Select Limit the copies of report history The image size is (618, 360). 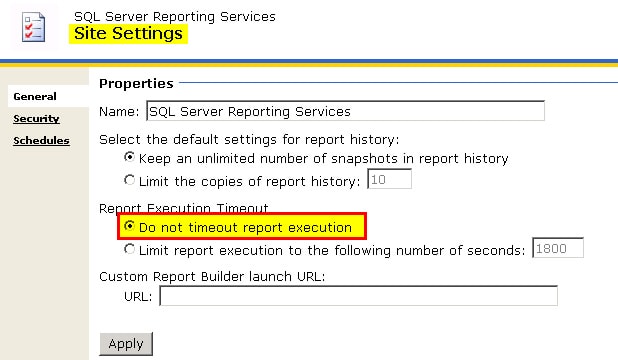(x=129, y=180)
